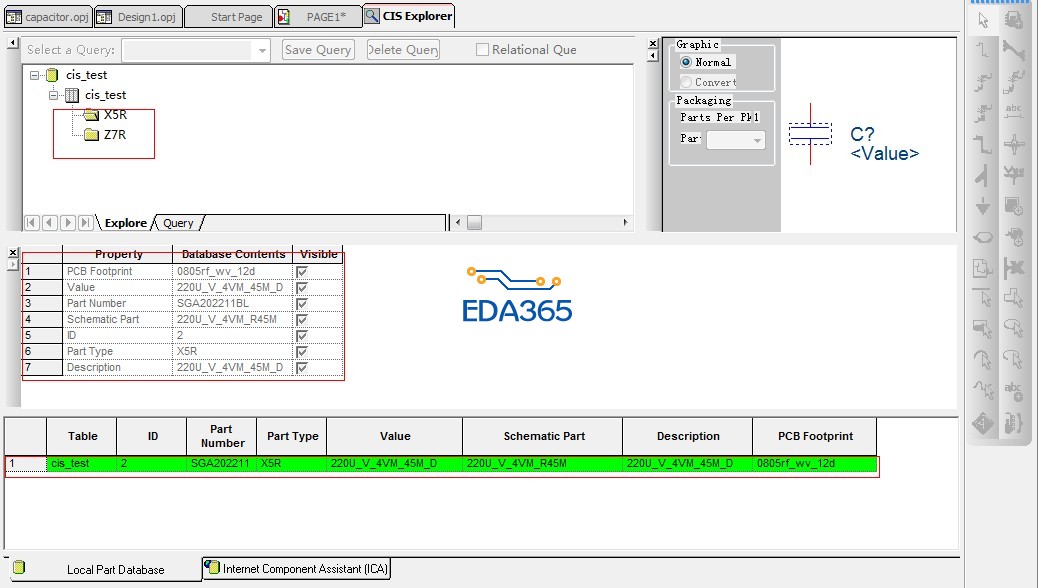Choose the Place Hierarchical Block tool

[x=1014, y=206]
